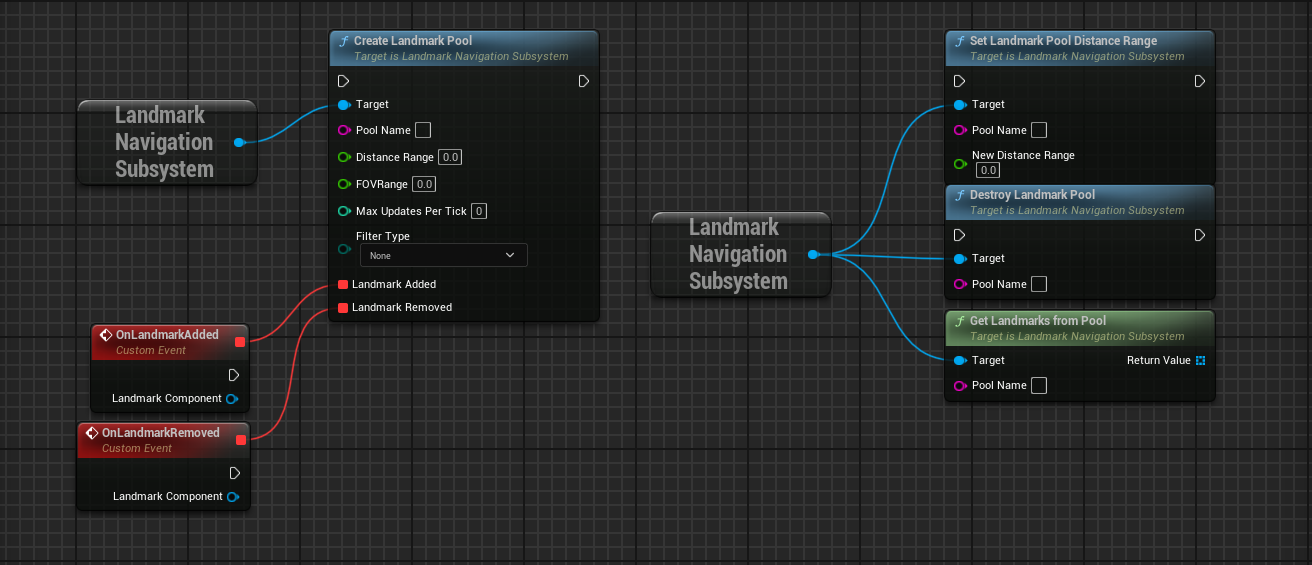Click middle Landmark Navigation Subsystem output pin

[813, 254]
